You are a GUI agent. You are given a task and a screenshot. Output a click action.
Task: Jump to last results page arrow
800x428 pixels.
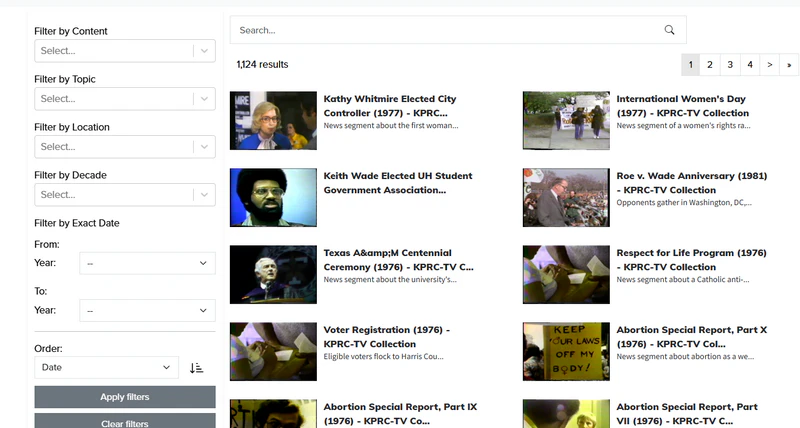pyautogui.click(x=789, y=65)
